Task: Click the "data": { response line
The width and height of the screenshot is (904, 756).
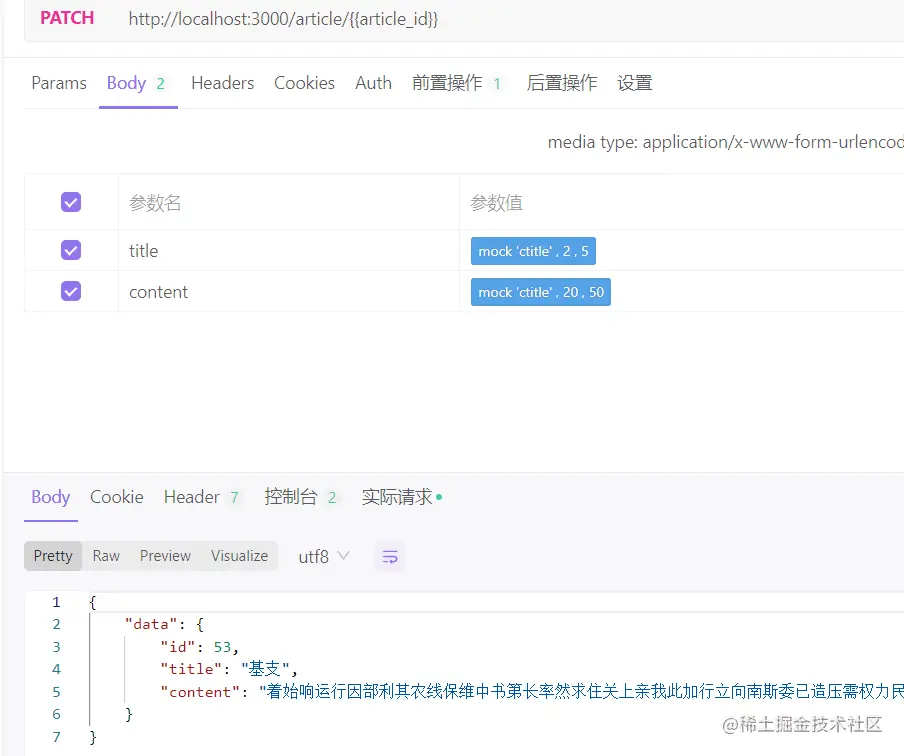Action: click(x=164, y=624)
